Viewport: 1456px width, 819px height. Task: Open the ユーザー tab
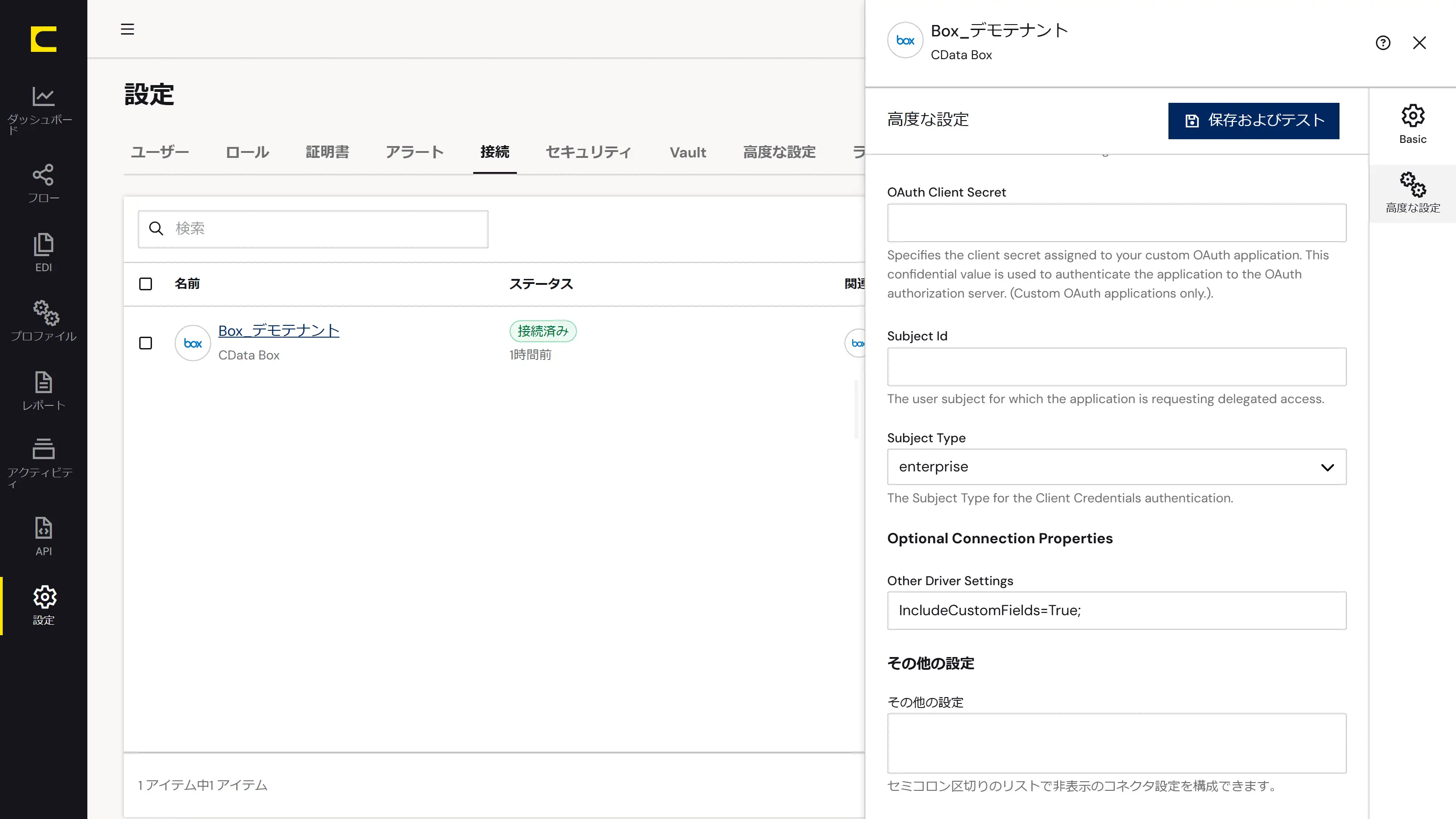click(x=160, y=152)
